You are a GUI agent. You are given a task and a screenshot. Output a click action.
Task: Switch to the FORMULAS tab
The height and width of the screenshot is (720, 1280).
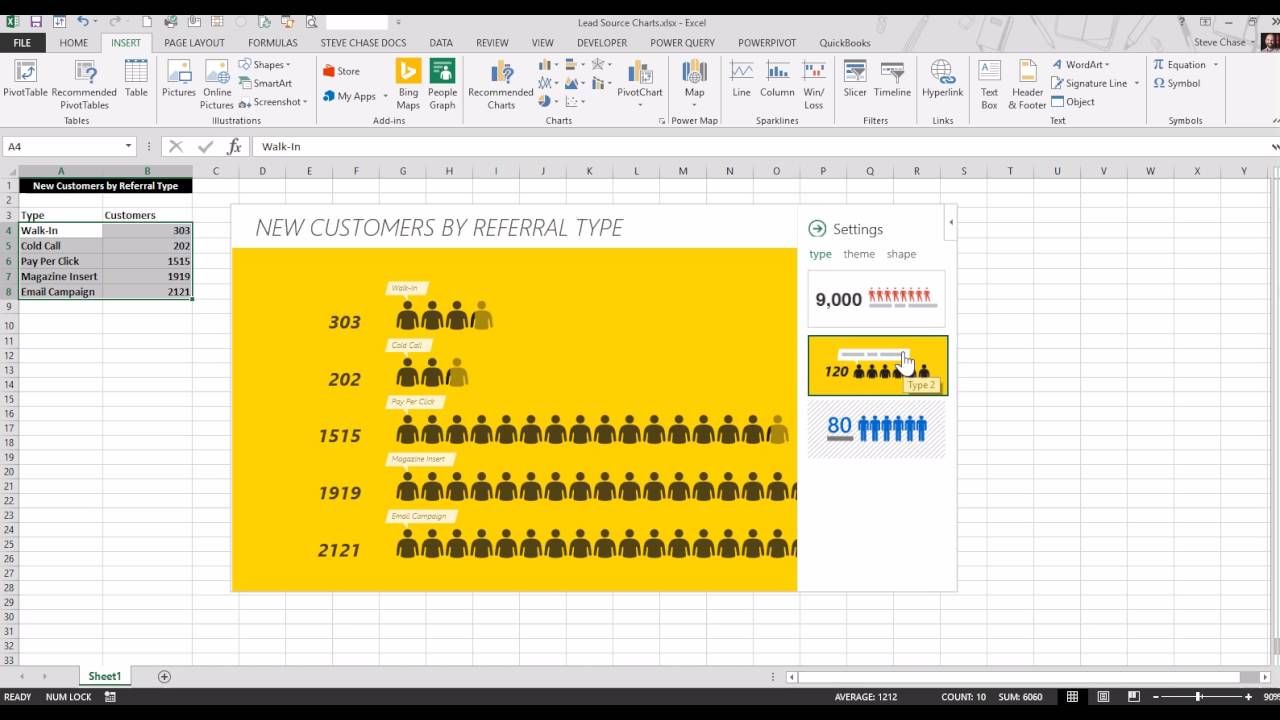(273, 43)
